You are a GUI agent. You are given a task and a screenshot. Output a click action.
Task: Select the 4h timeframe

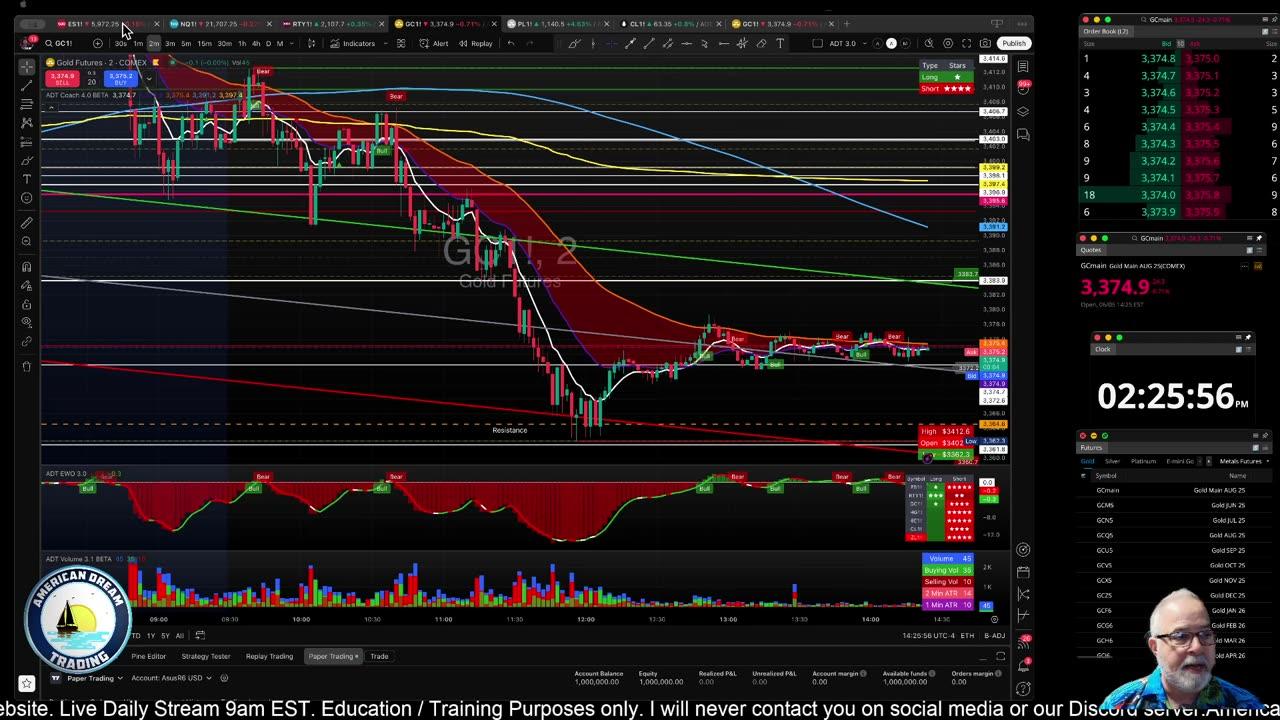[256, 43]
